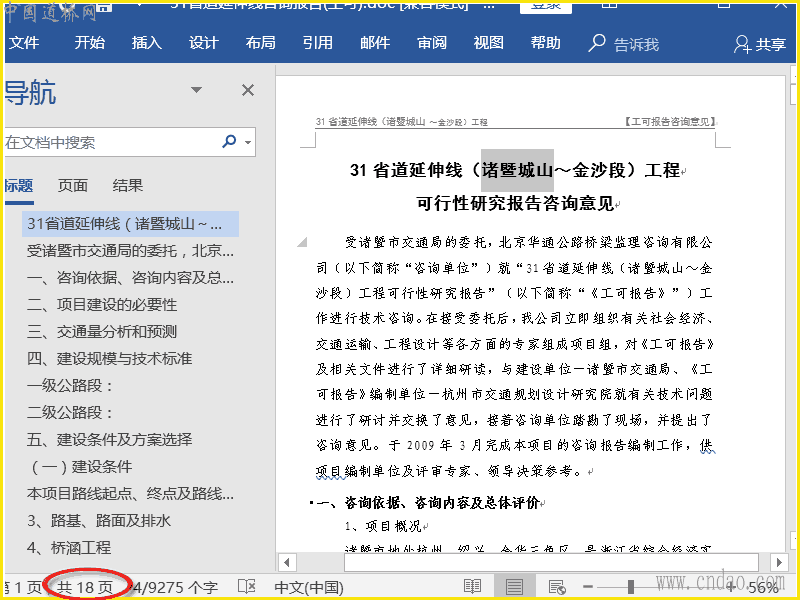This screenshot has width=800, height=600.
Task: Click the horizontal scrollbar left arrow
Action: (x=287, y=563)
